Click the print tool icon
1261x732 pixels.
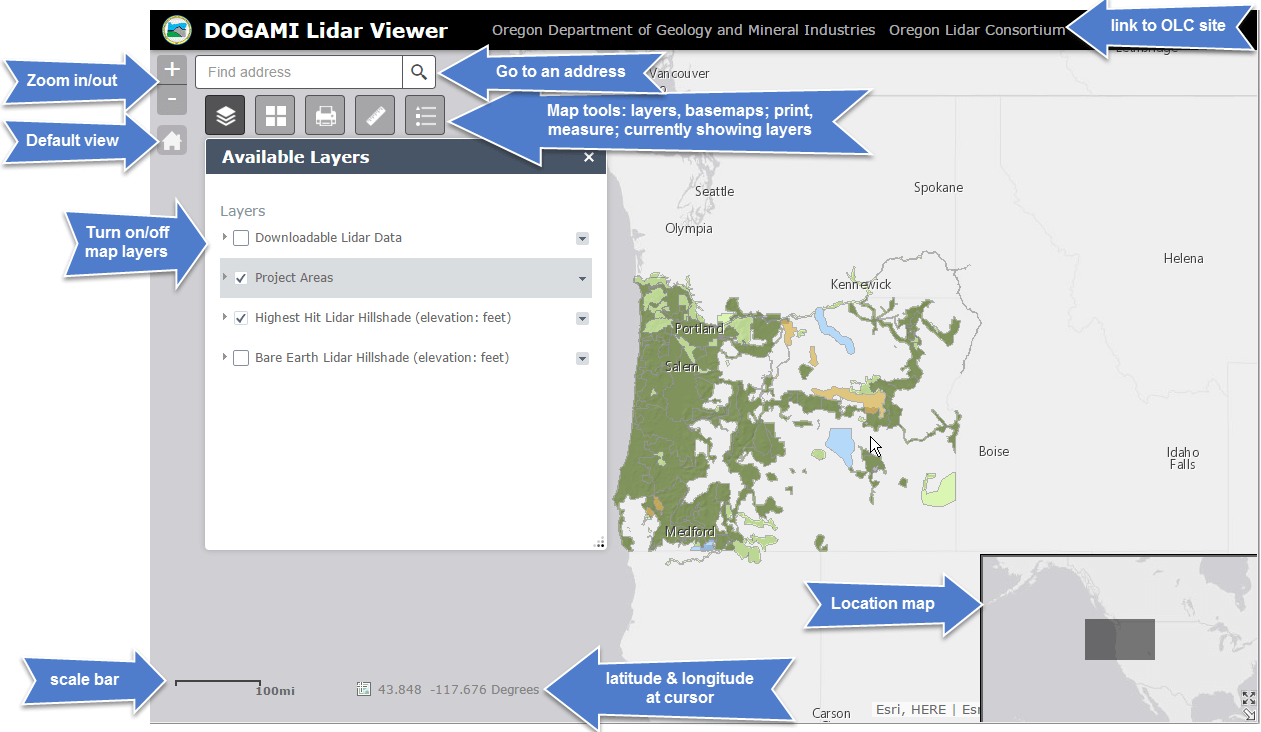click(x=325, y=116)
